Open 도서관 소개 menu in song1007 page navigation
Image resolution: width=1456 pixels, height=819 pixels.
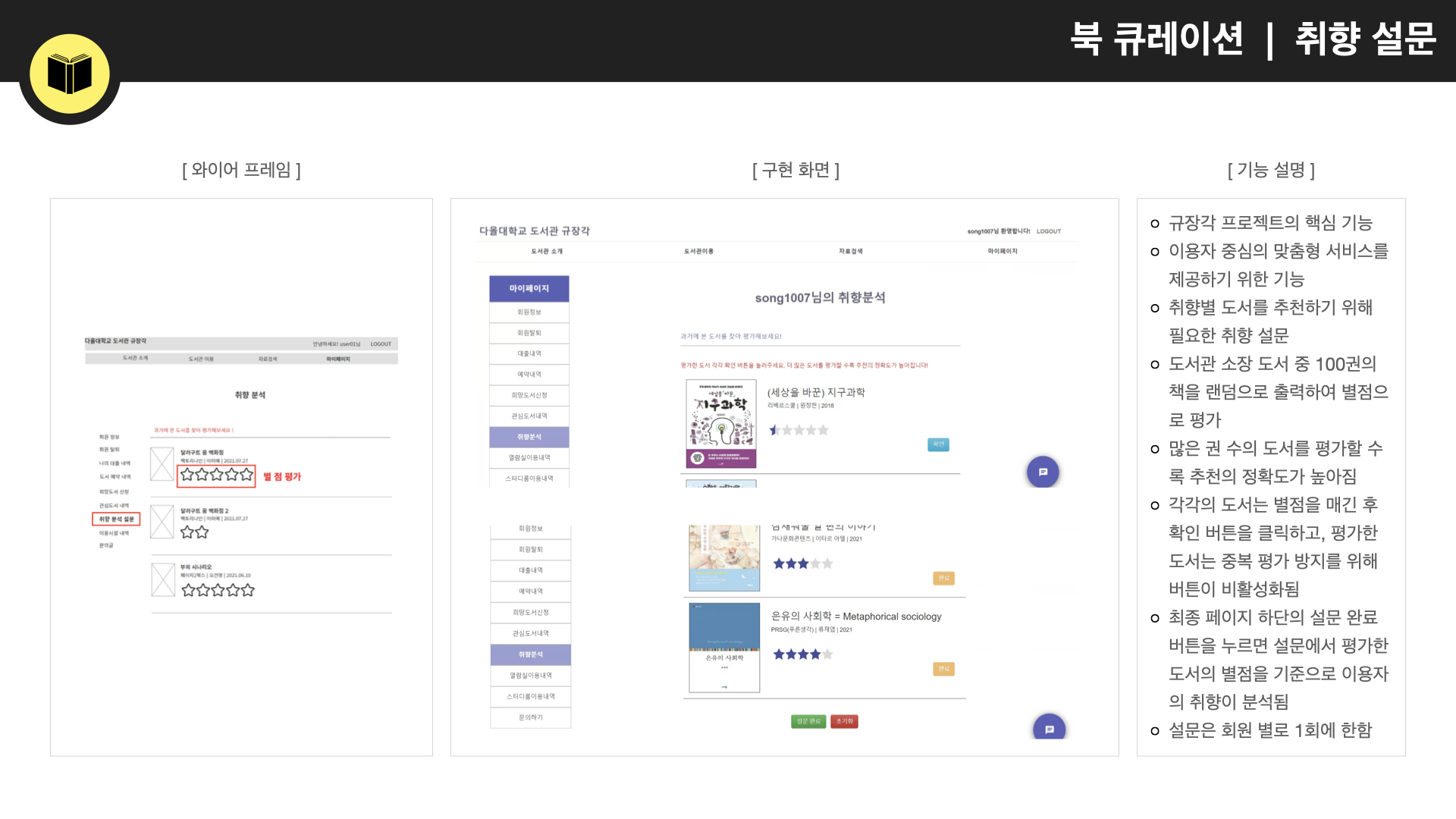[x=547, y=251]
